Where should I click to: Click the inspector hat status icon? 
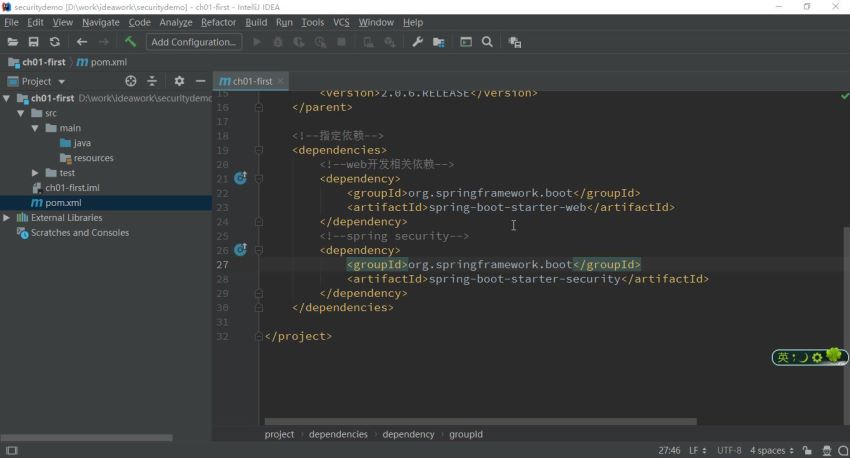click(827, 450)
